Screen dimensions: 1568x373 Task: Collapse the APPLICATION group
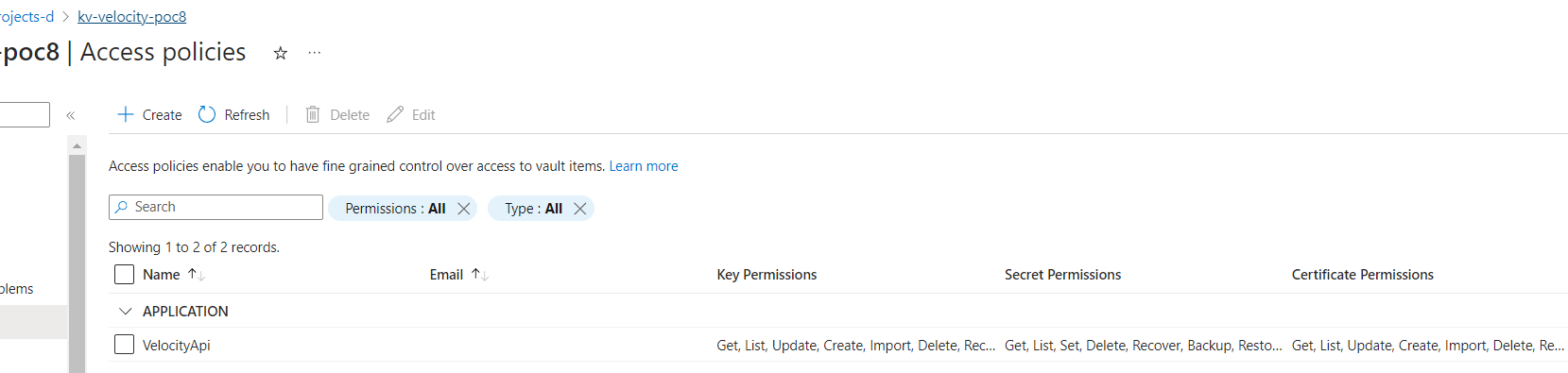point(126,311)
